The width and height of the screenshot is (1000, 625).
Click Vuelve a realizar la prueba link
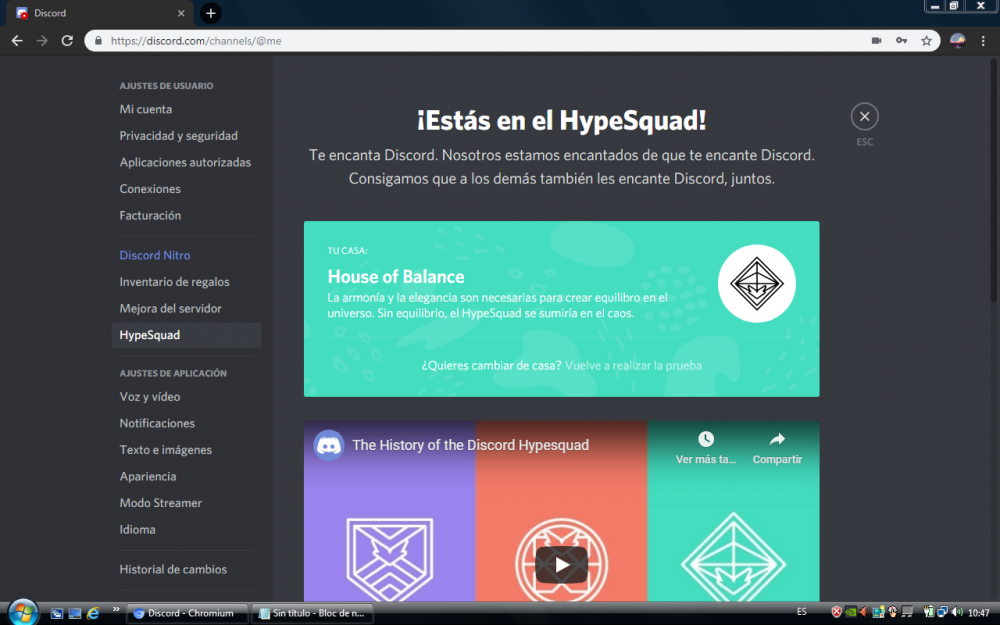[x=633, y=366]
